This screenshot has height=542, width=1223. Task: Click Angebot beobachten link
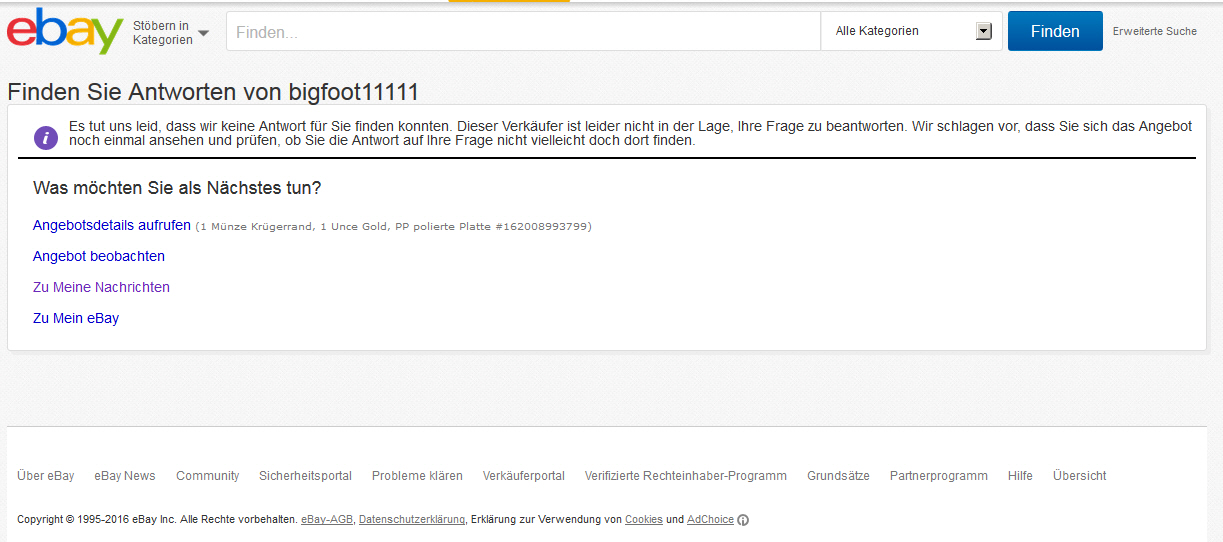(x=99, y=256)
